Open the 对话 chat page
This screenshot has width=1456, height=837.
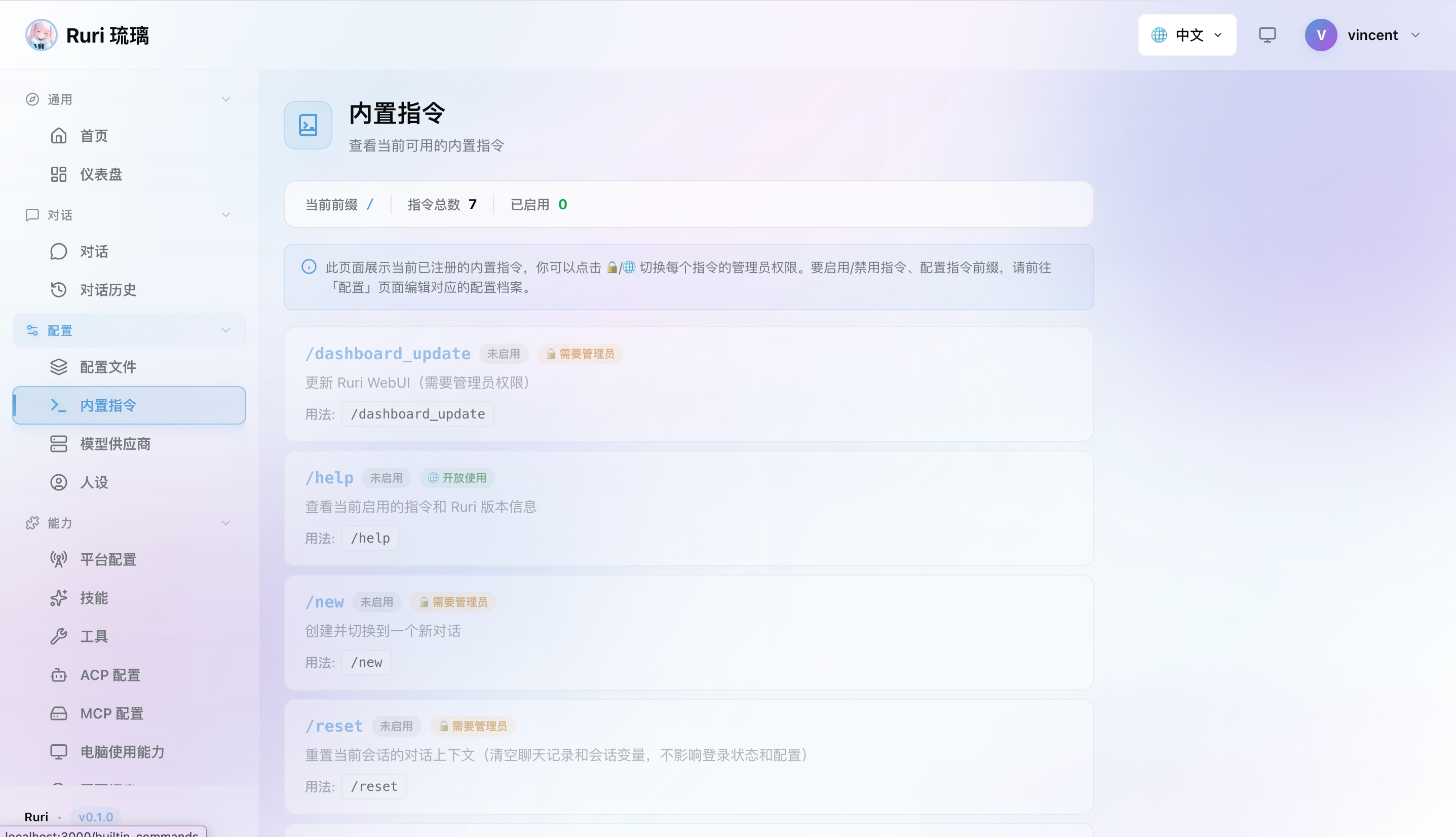pos(129,251)
